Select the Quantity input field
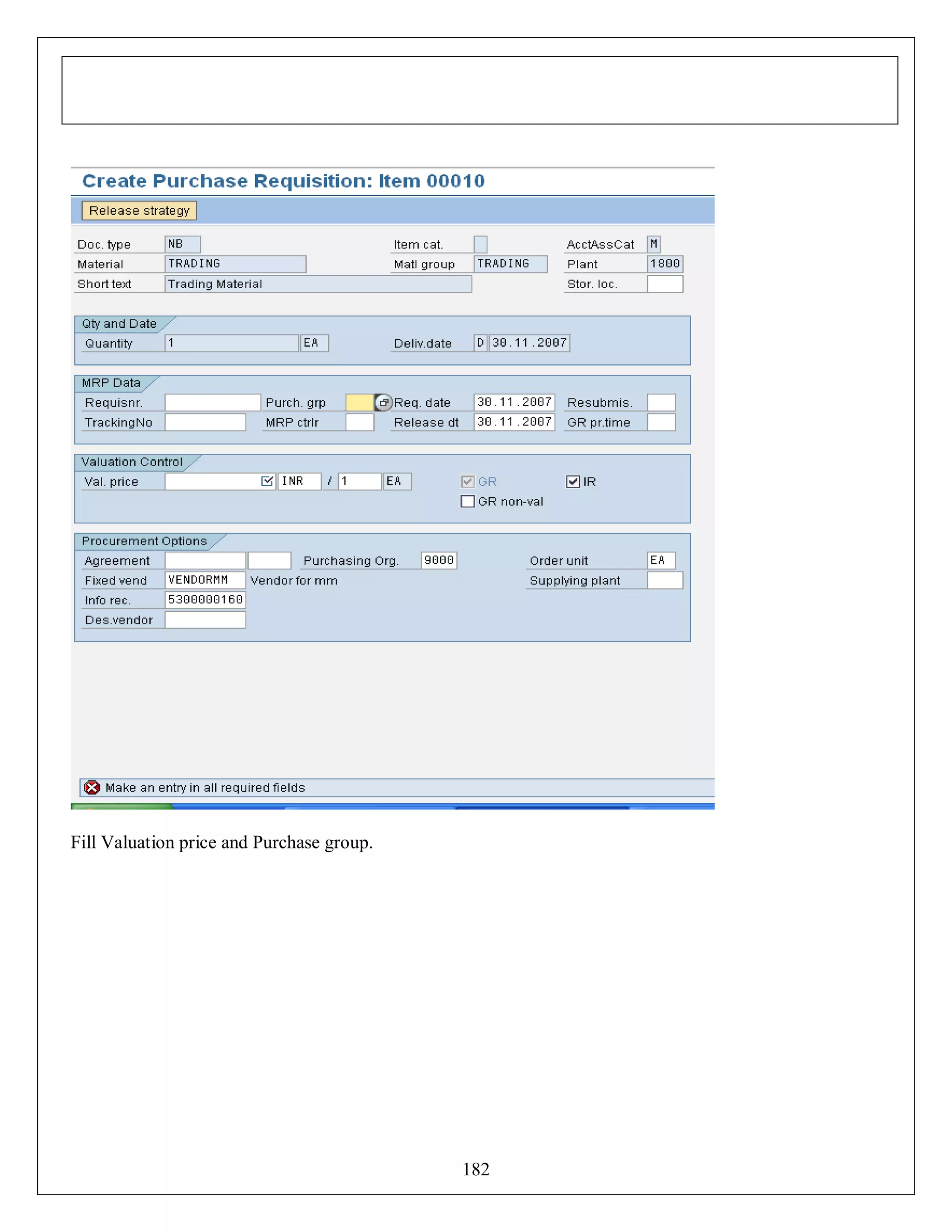The width and height of the screenshot is (952, 1232). point(231,343)
